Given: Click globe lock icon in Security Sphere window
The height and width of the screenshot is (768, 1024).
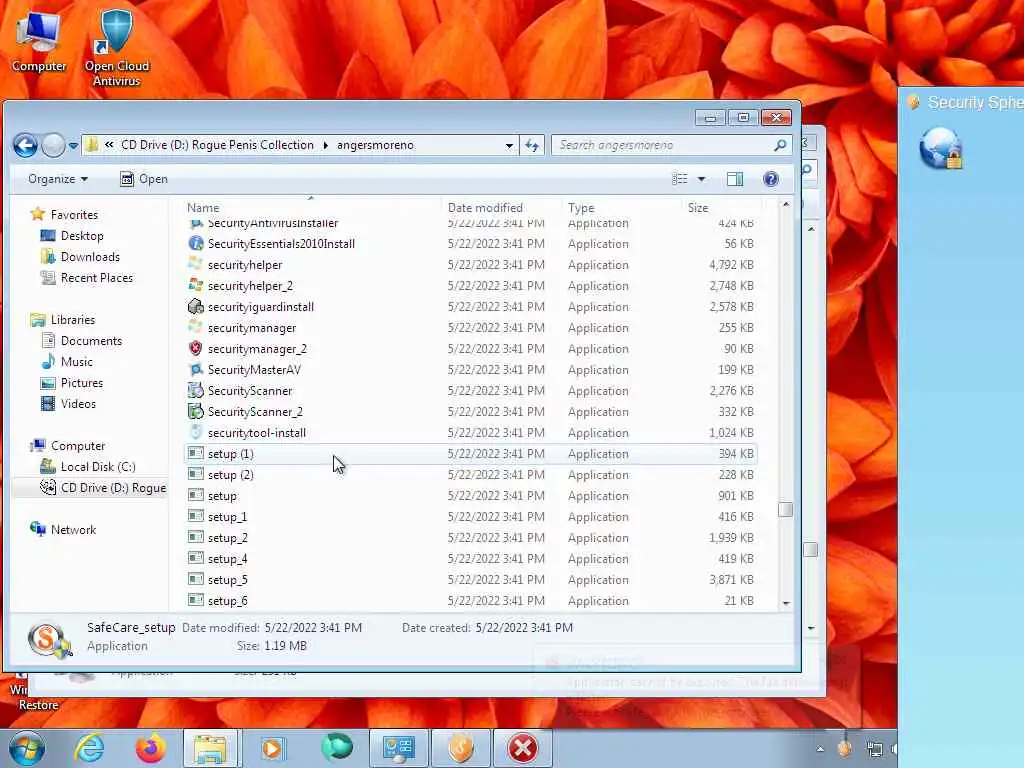Looking at the screenshot, I should click(x=940, y=149).
